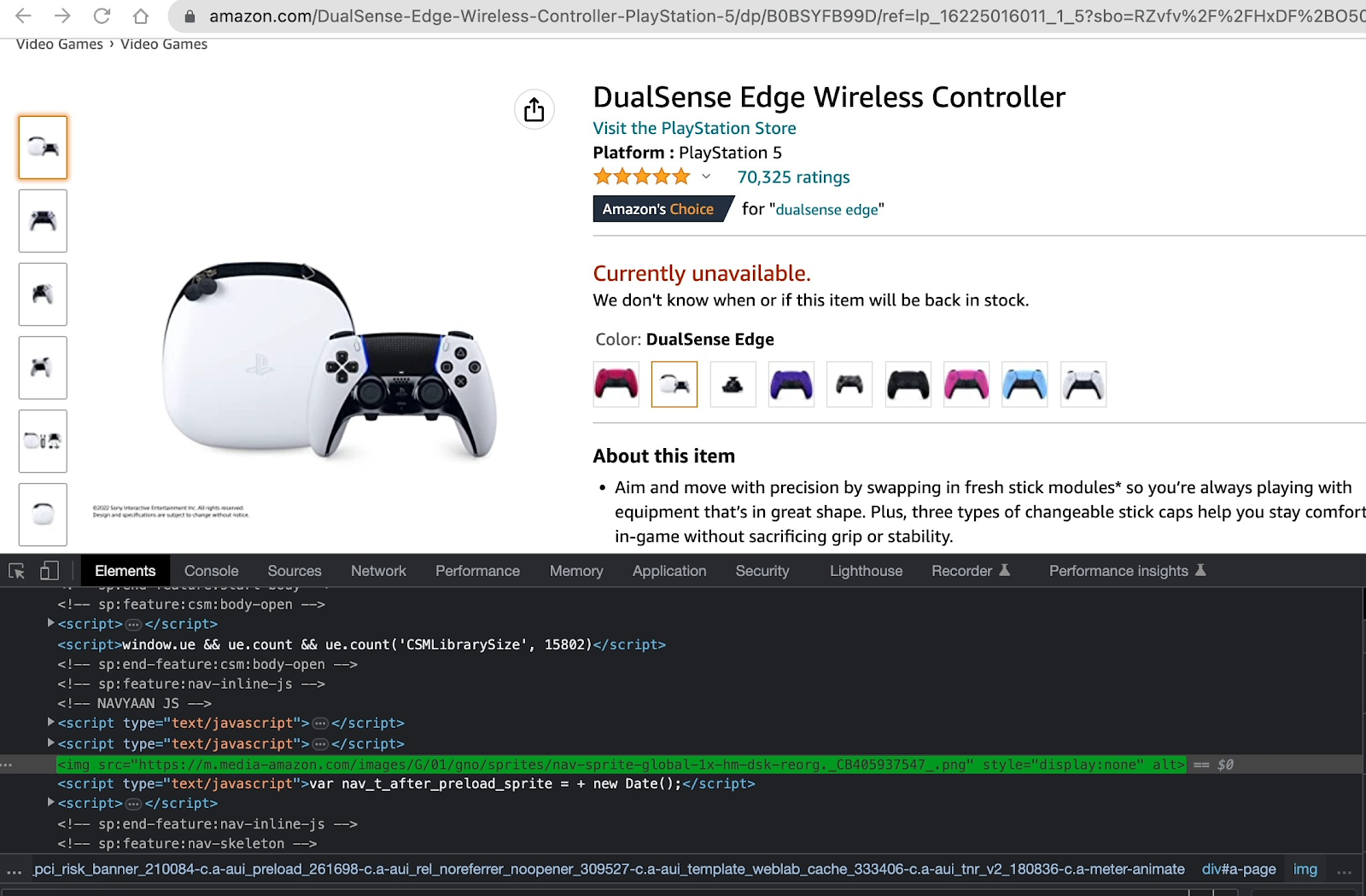Click the share icon above product image

coord(534,110)
